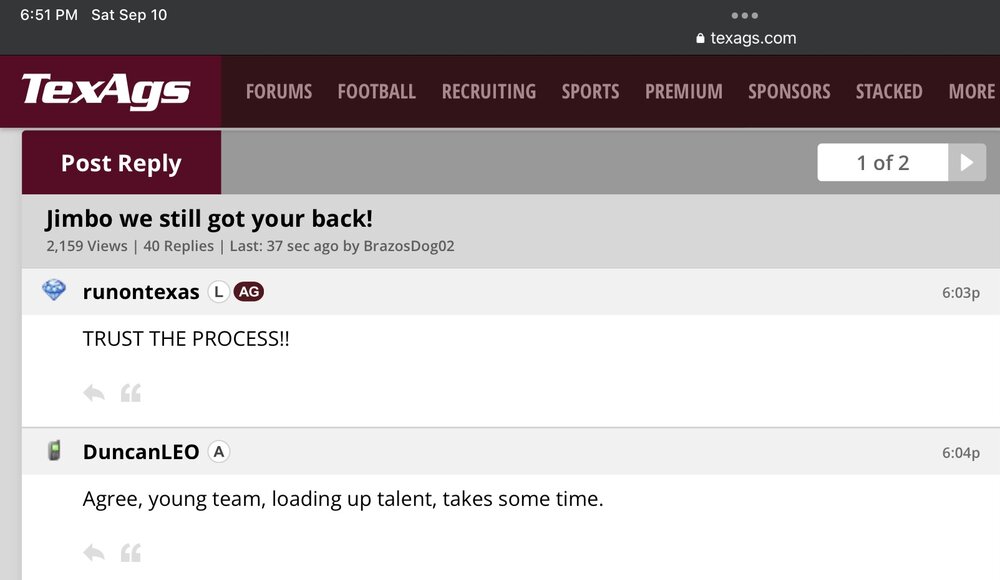Screen dimensions: 1000x580
Task: Select RECRUITING in navigation bar
Action: (x=489, y=91)
